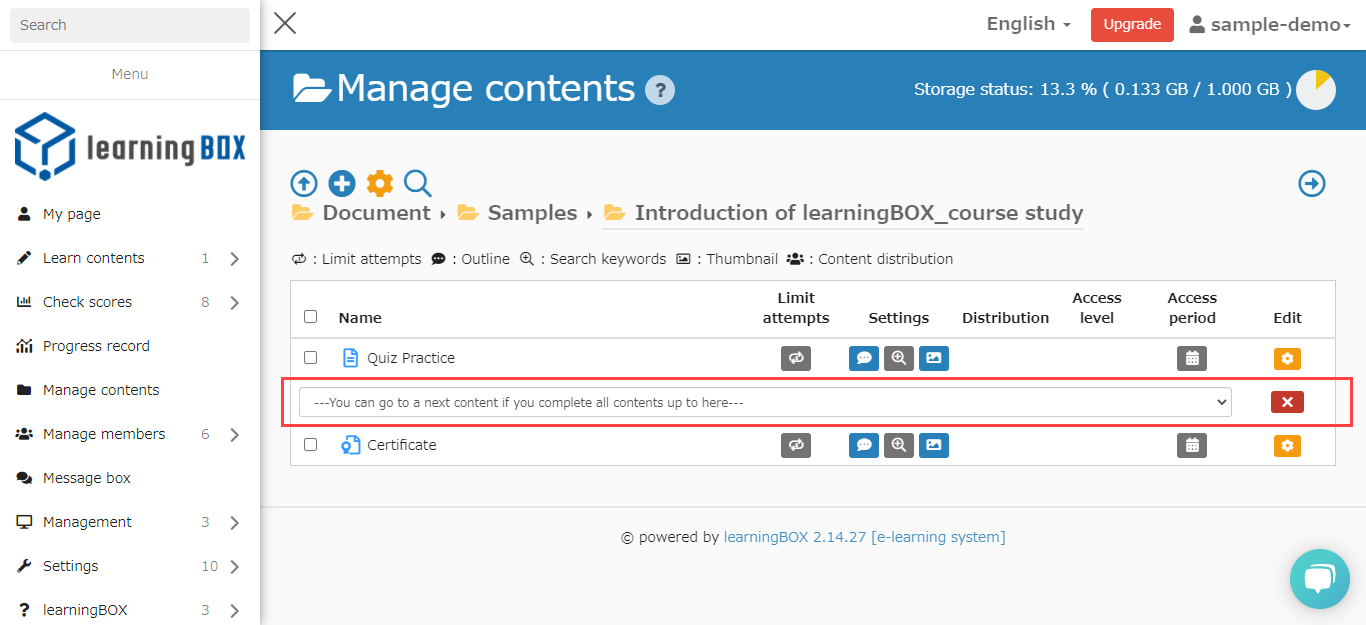Click the Thumbnail image icon for Certificate

(x=933, y=445)
